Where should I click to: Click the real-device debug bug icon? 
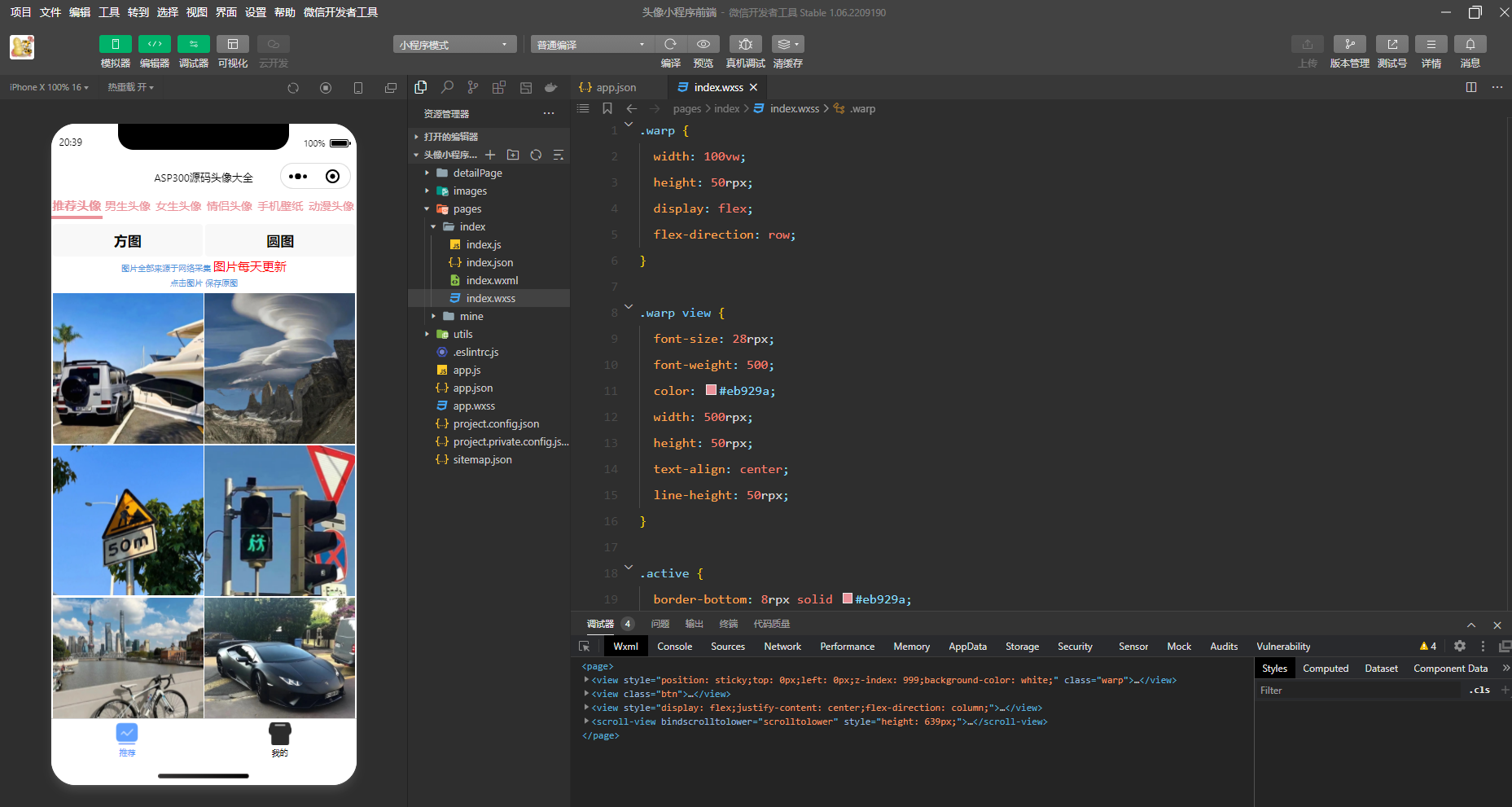click(x=745, y=44)
